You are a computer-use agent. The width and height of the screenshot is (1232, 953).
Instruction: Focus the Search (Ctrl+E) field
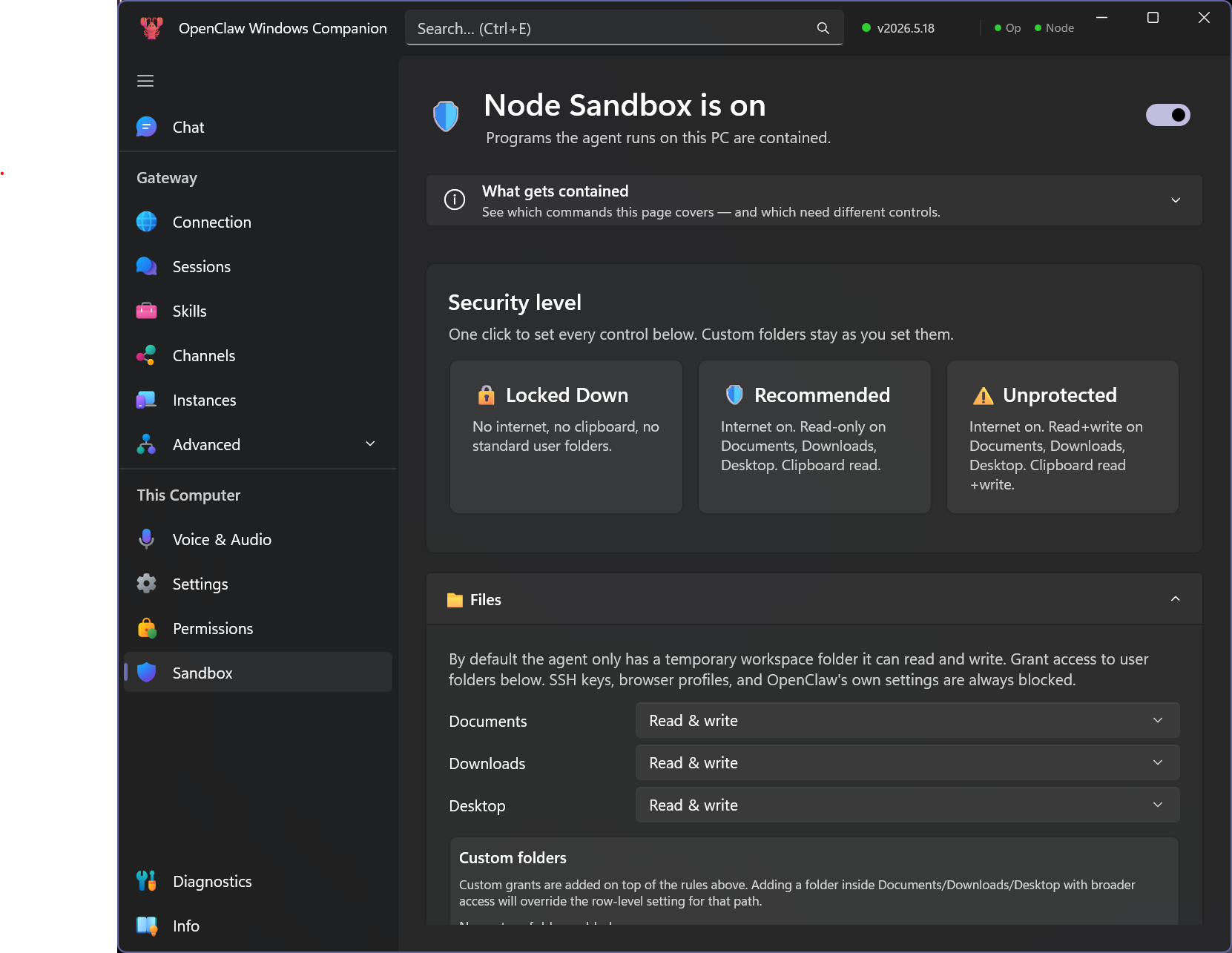point(624,28)
